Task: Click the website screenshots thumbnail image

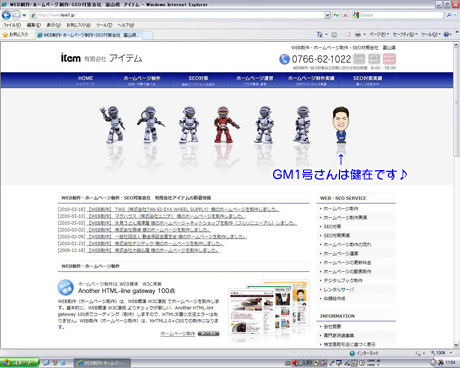Action: 268,308
